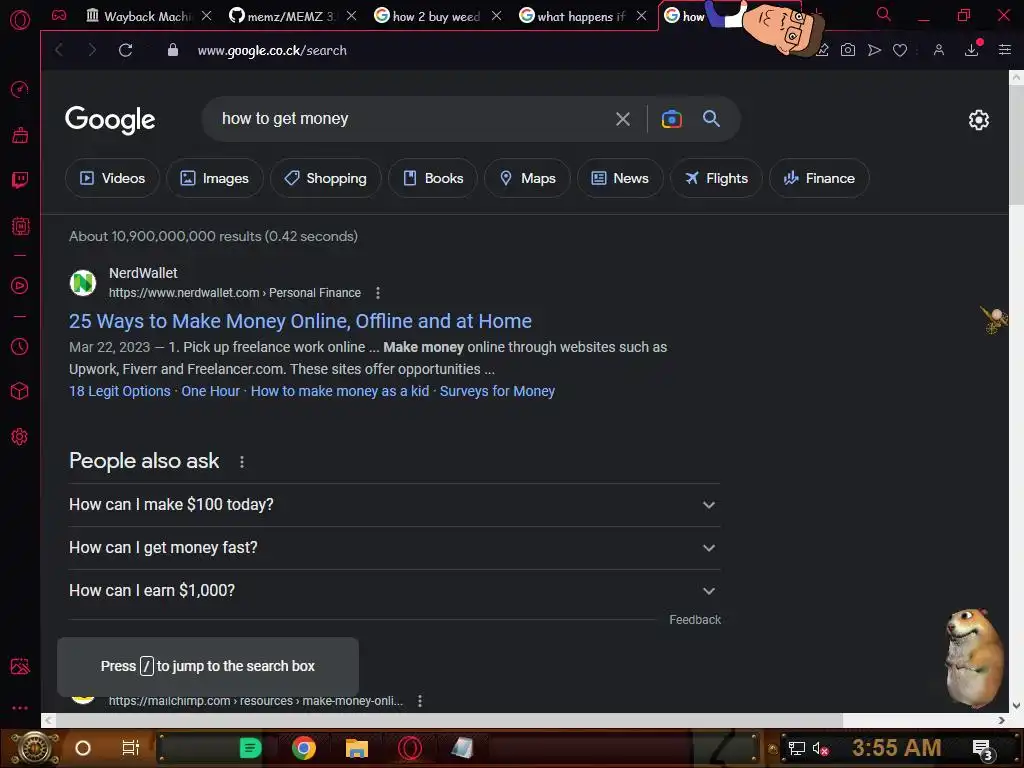Add page to bookmarks with heart icon
The height and width of the screenshot is (768, 1024).
pyautogui.click(x=900, y=50)
